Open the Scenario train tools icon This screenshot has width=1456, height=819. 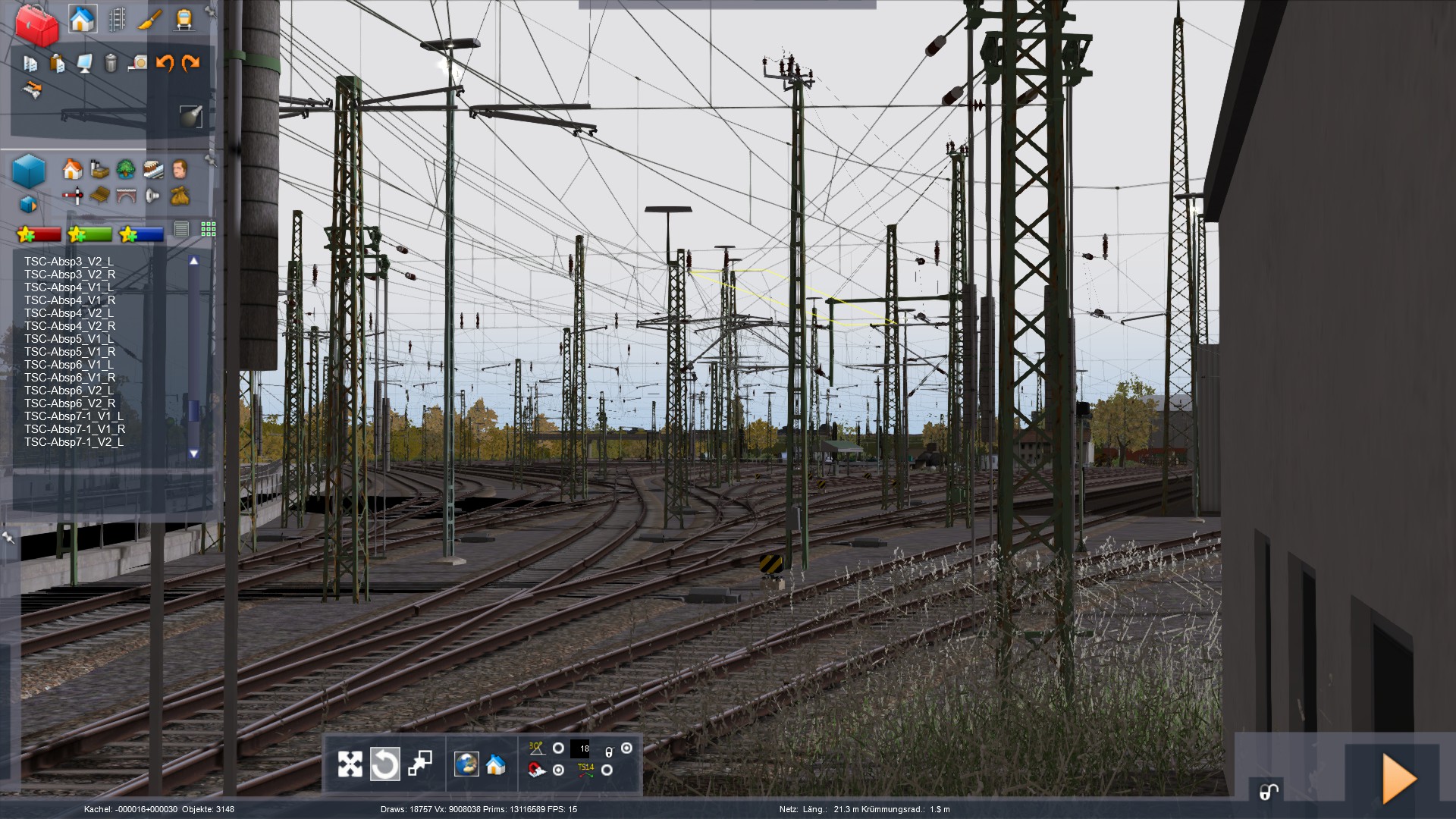point(183,20)
